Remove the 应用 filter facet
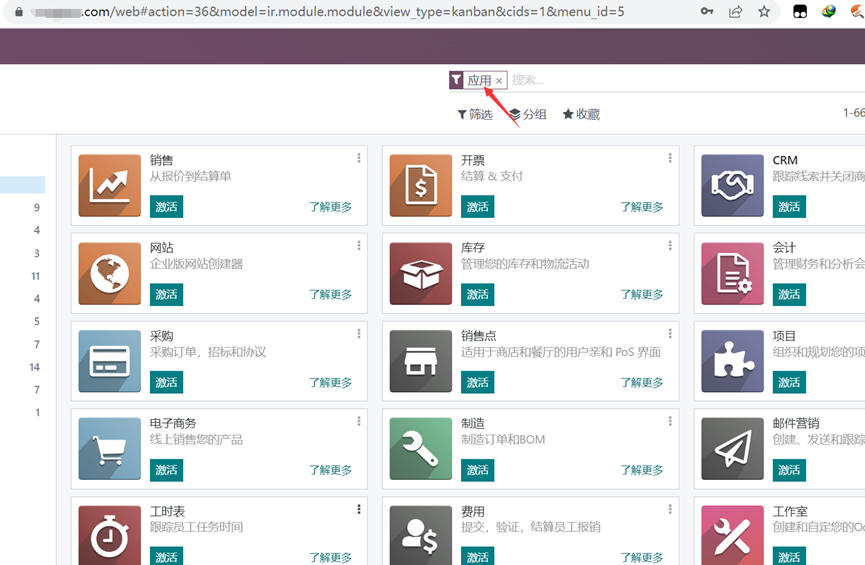 point(499,81)
